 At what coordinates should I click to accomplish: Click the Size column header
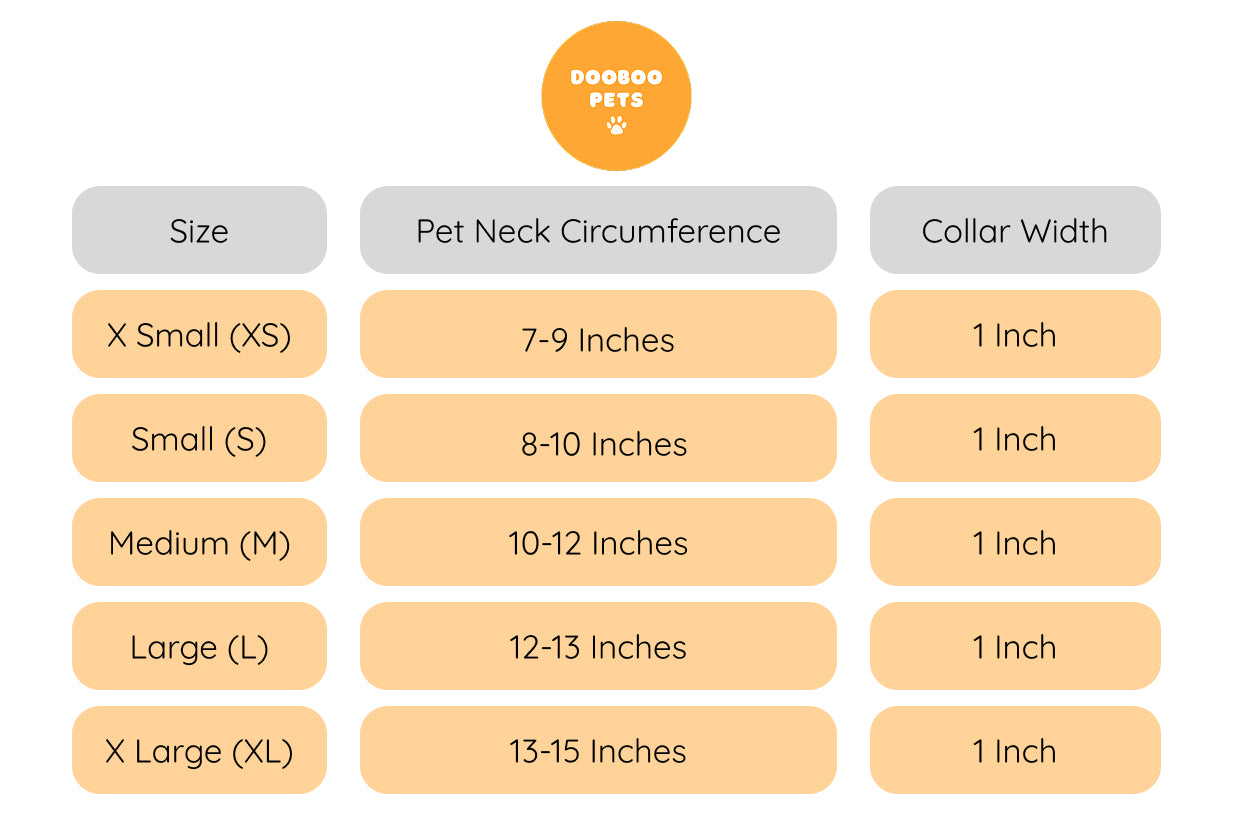point(199,231)
